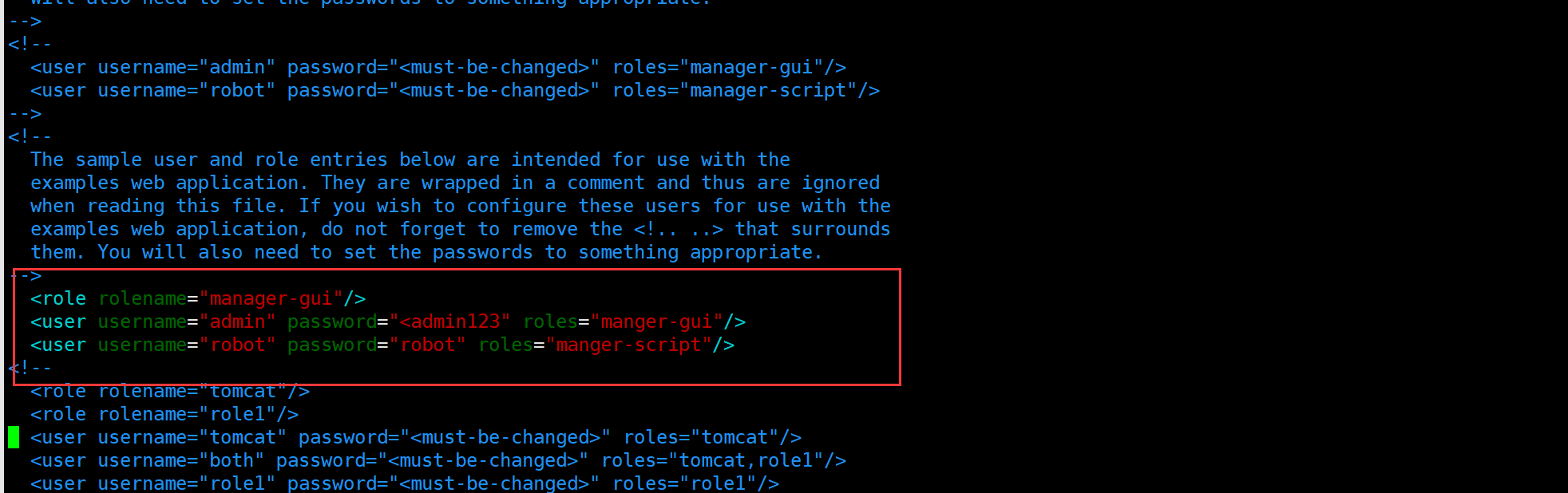This screenshot has width=1568, height=493.
Task: Click the red "manger-script" roles value
Action: pyautogui.click(x=628, y=345)
